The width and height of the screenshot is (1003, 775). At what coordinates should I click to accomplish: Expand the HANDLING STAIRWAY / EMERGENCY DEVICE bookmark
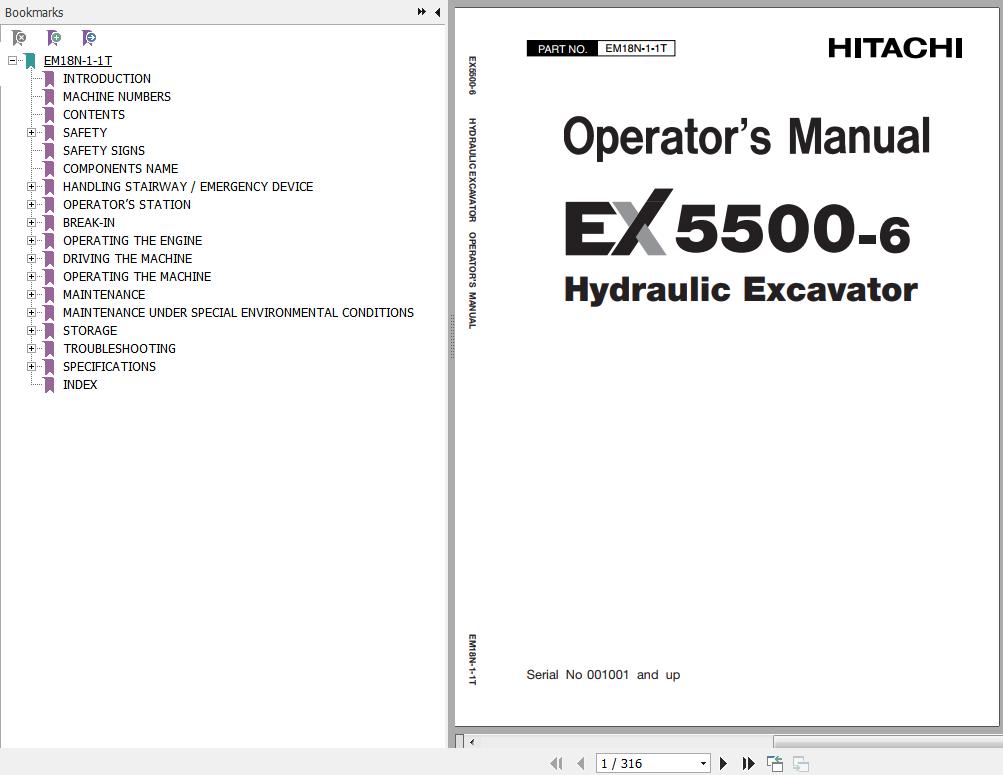pyautogui.click(x=31, y=187)
